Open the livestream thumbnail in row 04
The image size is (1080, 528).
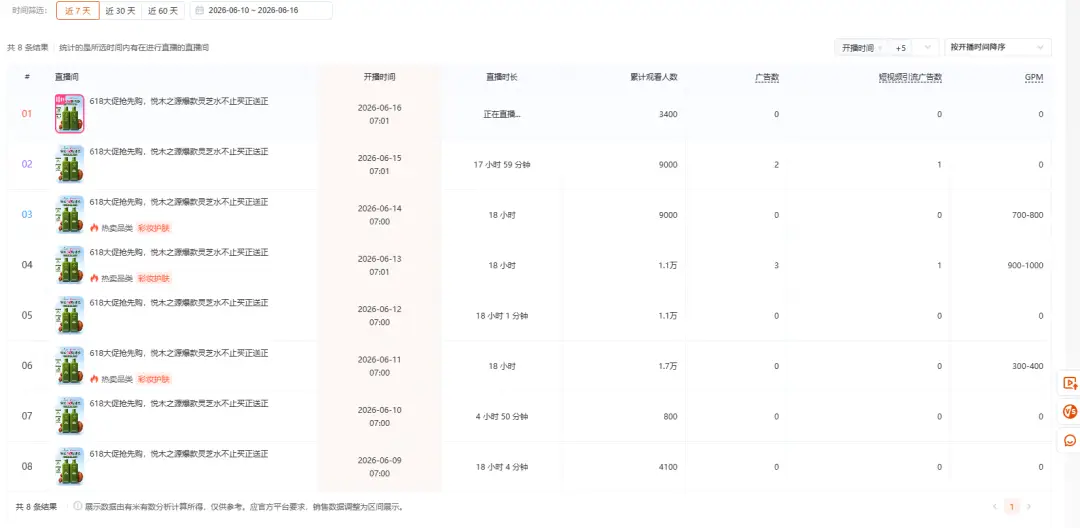point(70,265)
